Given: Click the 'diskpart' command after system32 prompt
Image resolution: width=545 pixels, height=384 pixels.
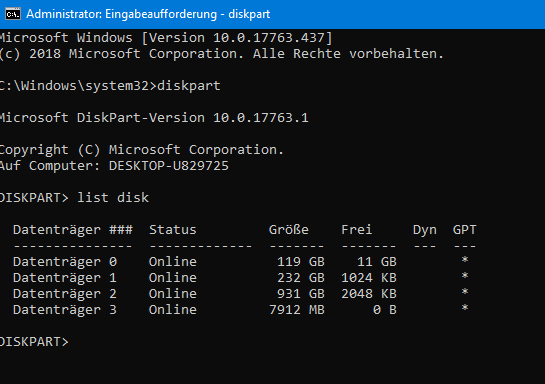Looking at the screenshot, I should (x=189, y=86).
